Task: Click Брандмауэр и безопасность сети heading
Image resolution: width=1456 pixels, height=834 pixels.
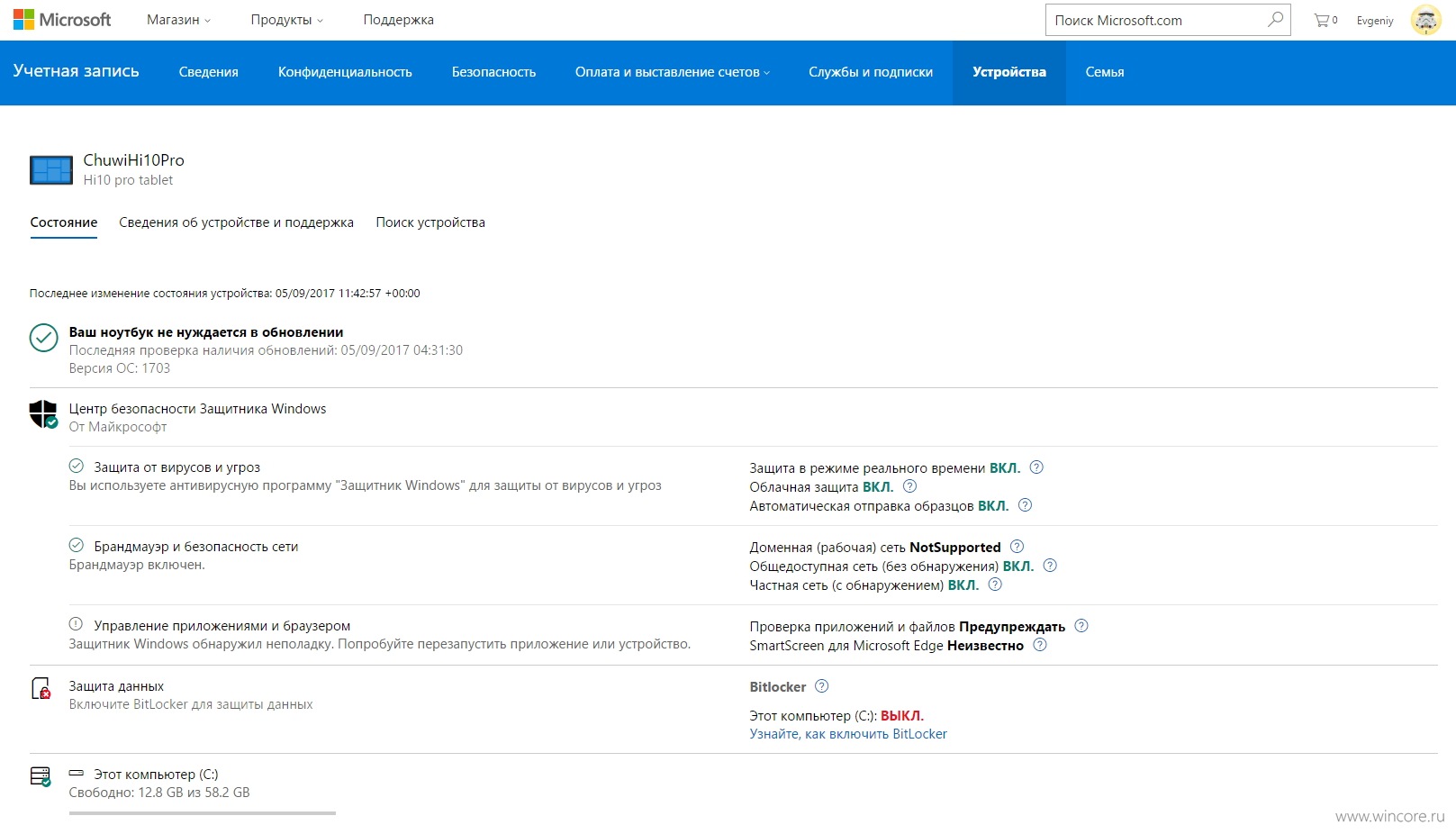Action: tap(196, 547)
